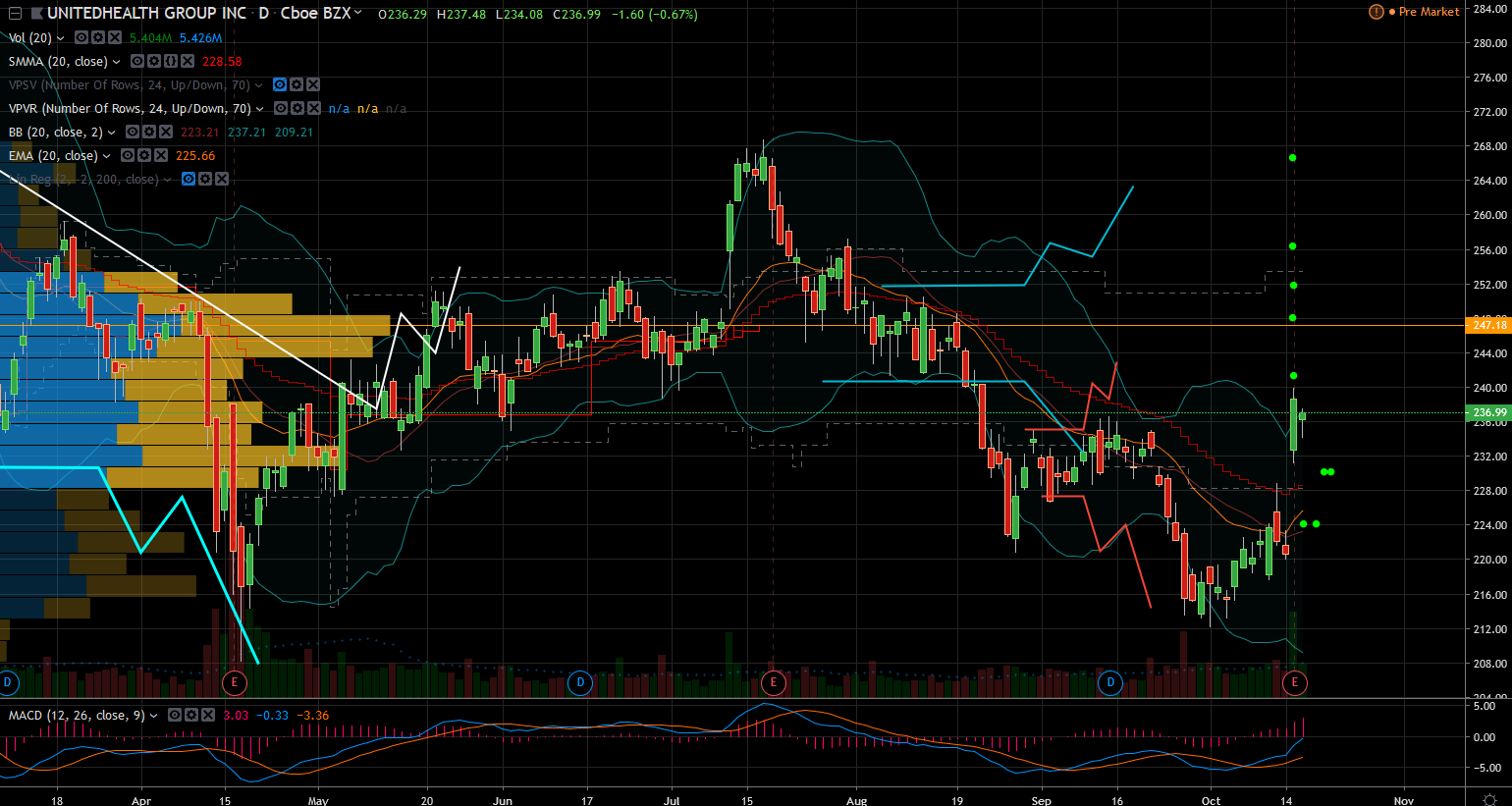
Task: Click the Pre Market warning icon
Action: [1377, 12]
